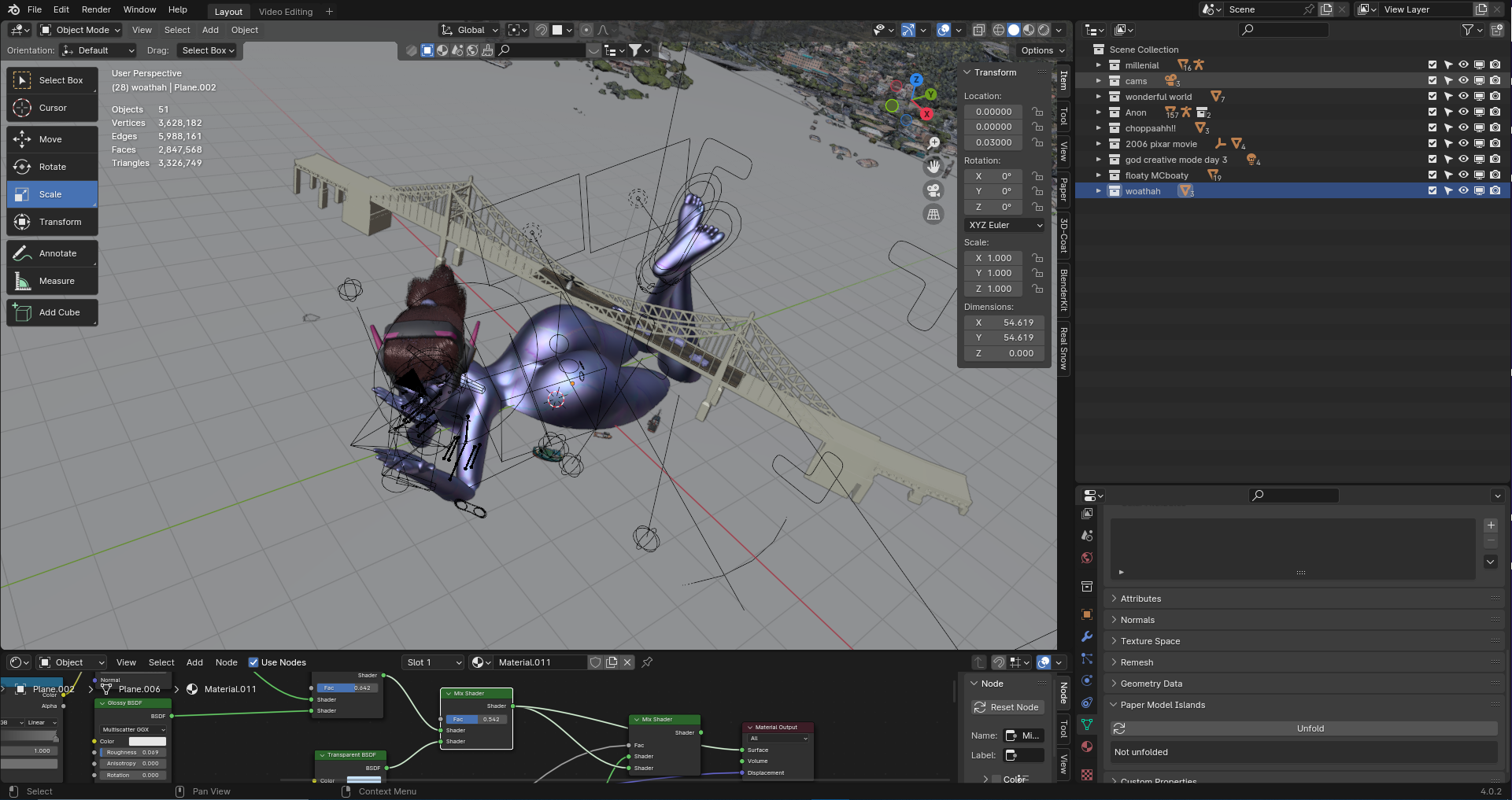
Task: Switch to Video Editing workspace tab
Action: [x=286, y=12]
